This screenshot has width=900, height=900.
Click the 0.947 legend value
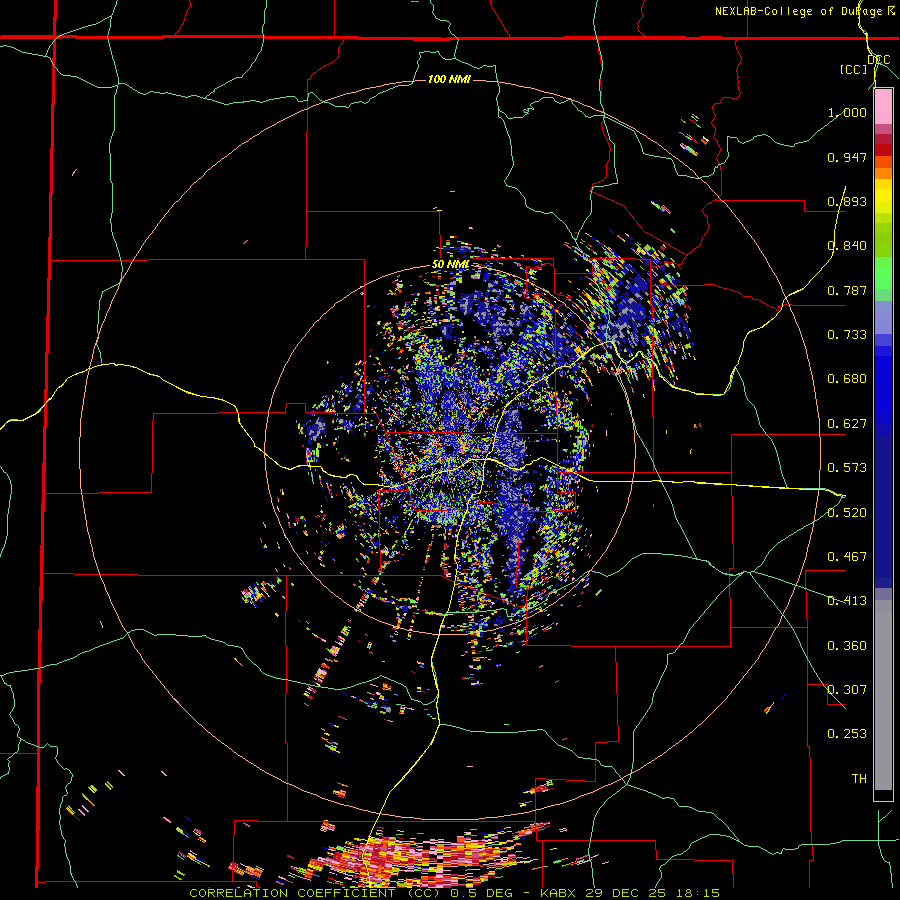[x=847, y=157]
